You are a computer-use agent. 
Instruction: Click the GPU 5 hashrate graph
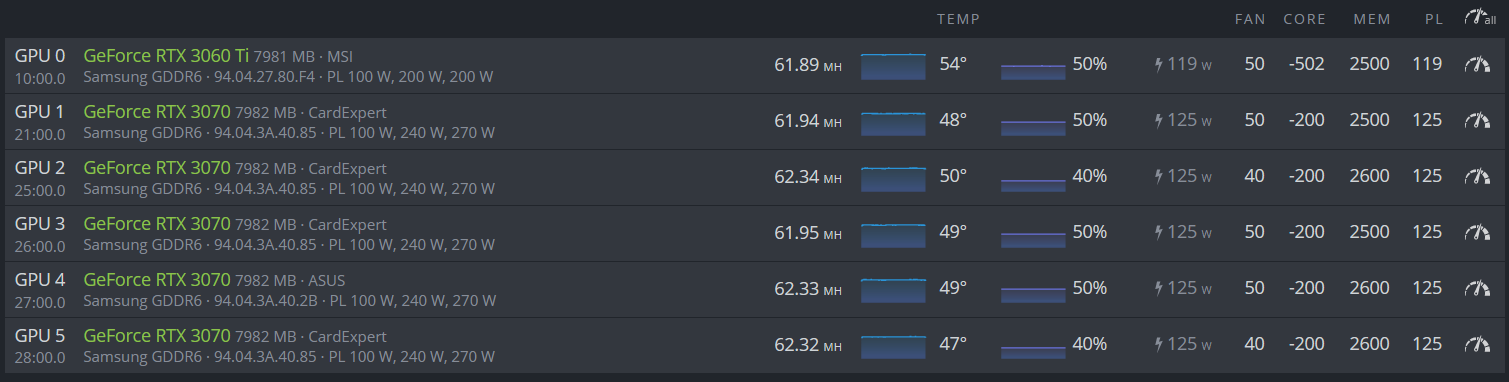(x=893, y=346)
